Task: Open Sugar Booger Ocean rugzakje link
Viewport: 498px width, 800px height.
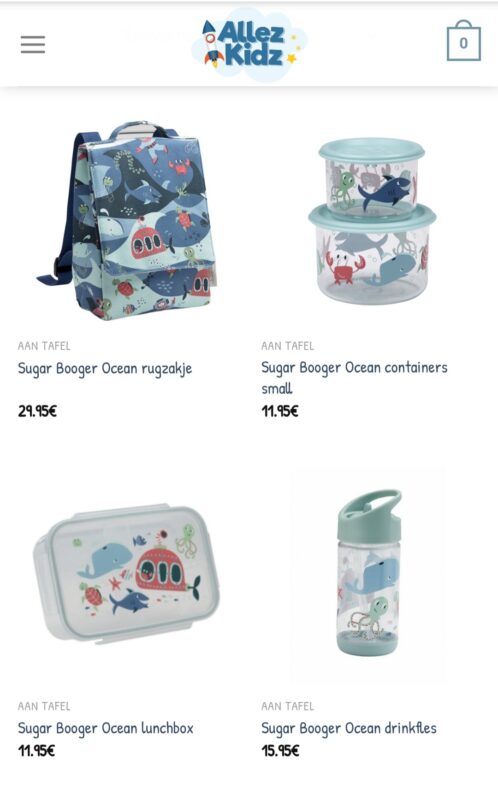Action: 105,368
